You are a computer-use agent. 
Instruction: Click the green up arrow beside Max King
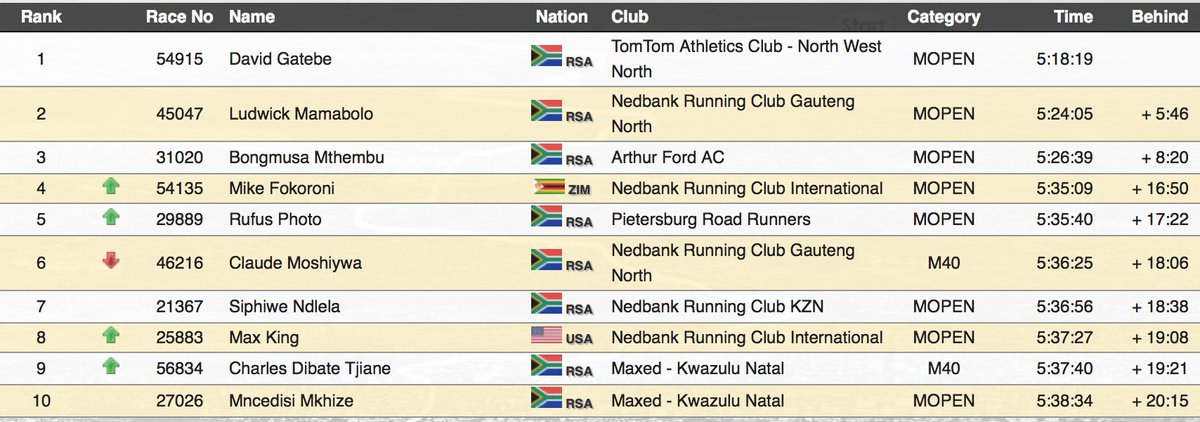(110, 337)
